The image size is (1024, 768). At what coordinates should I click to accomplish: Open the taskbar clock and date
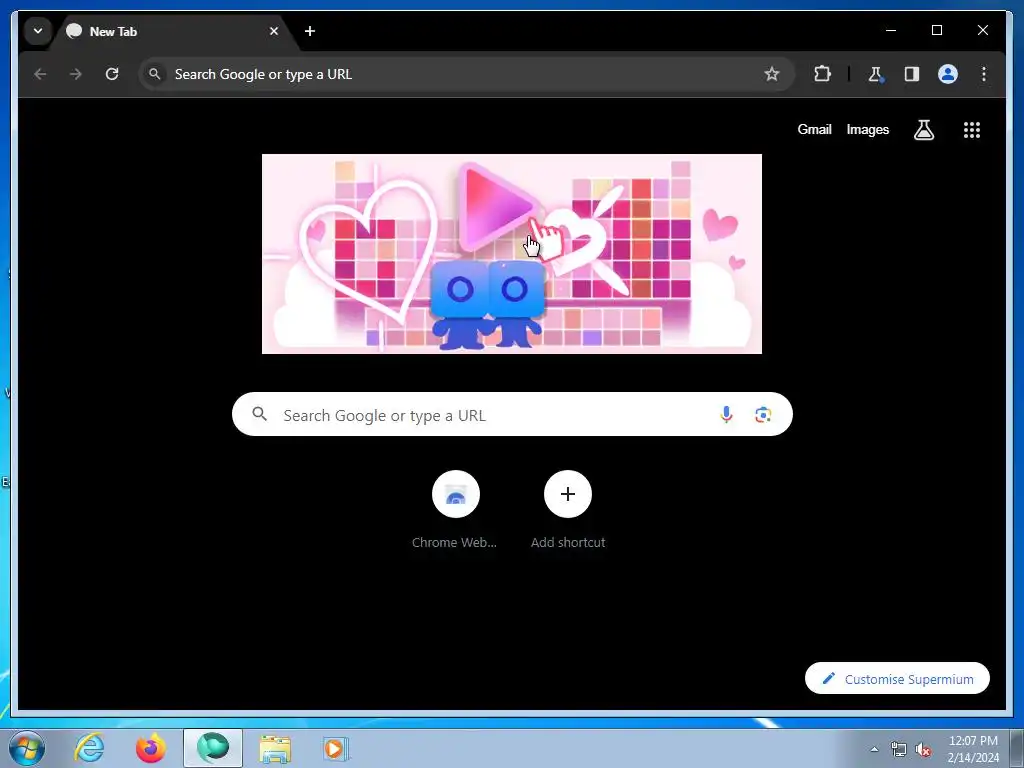(973, 749)
